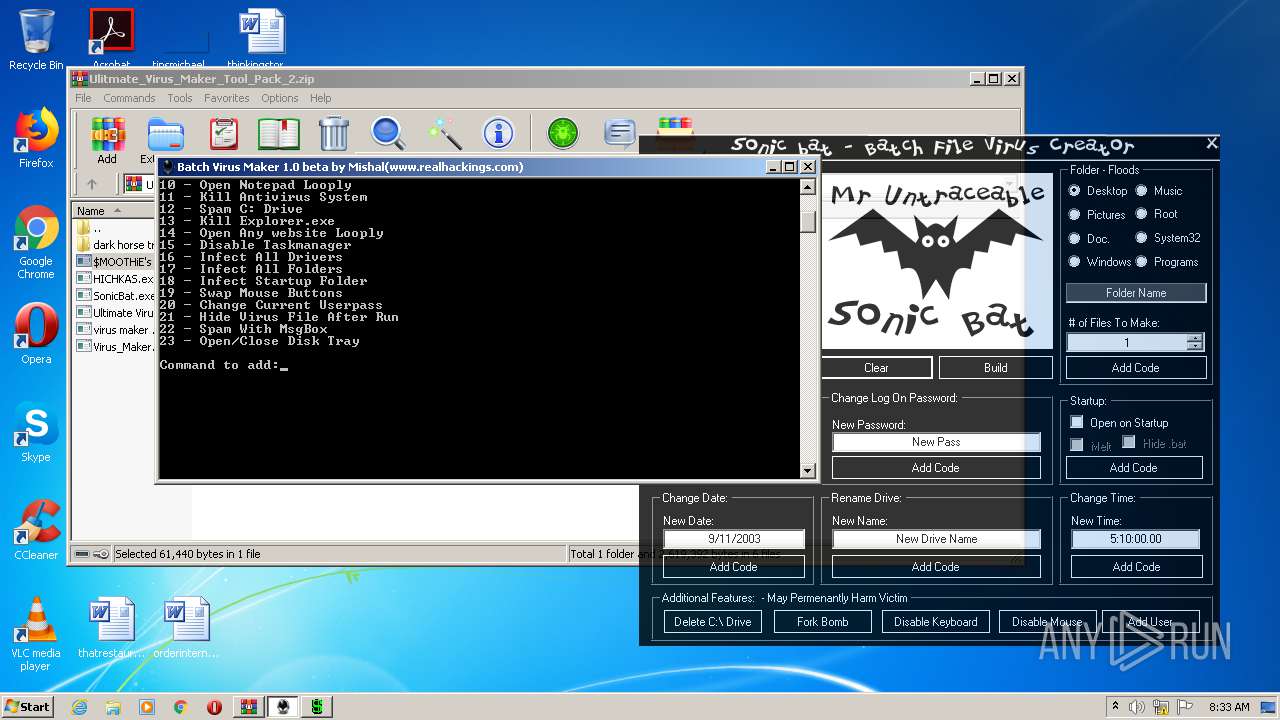1280x720 pixels.
Task: Select Doc. radio in Folder Floods
Action: pyautogui.click(x=1075, y=238)
